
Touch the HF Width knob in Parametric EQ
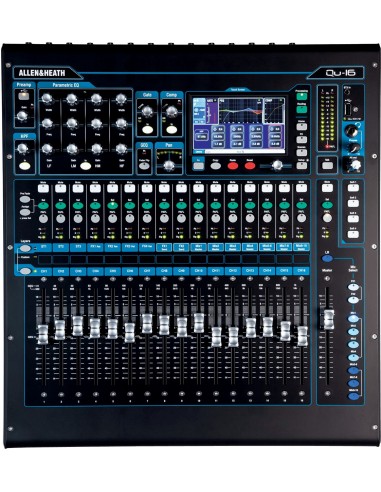(x=121, y=99)
